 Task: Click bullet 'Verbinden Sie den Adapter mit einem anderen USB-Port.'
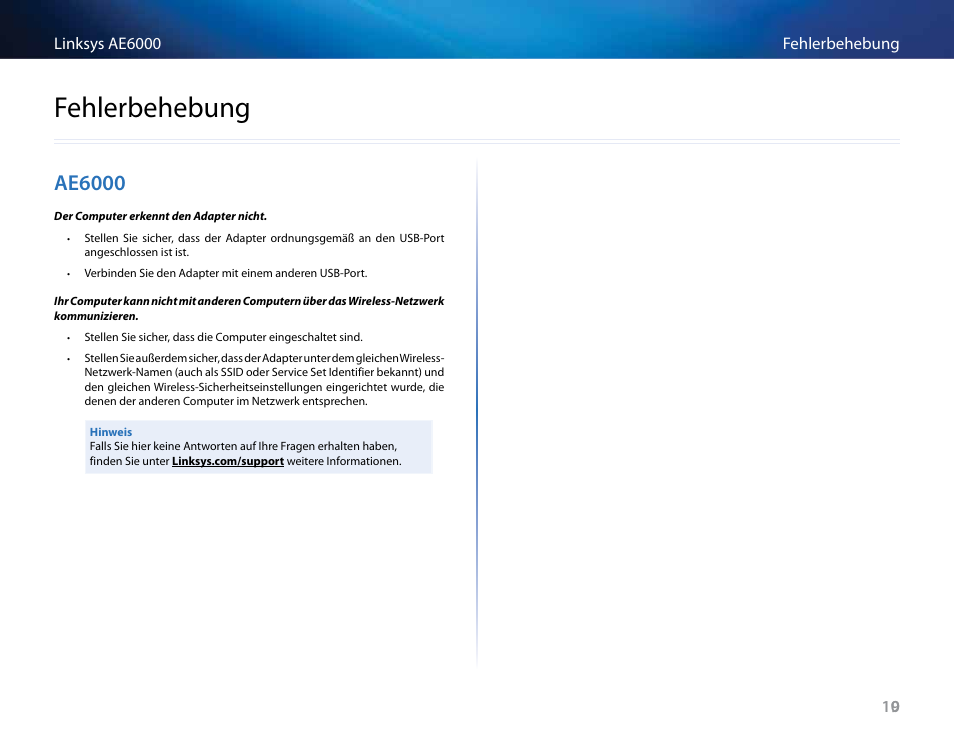click(x=225, y=273)
